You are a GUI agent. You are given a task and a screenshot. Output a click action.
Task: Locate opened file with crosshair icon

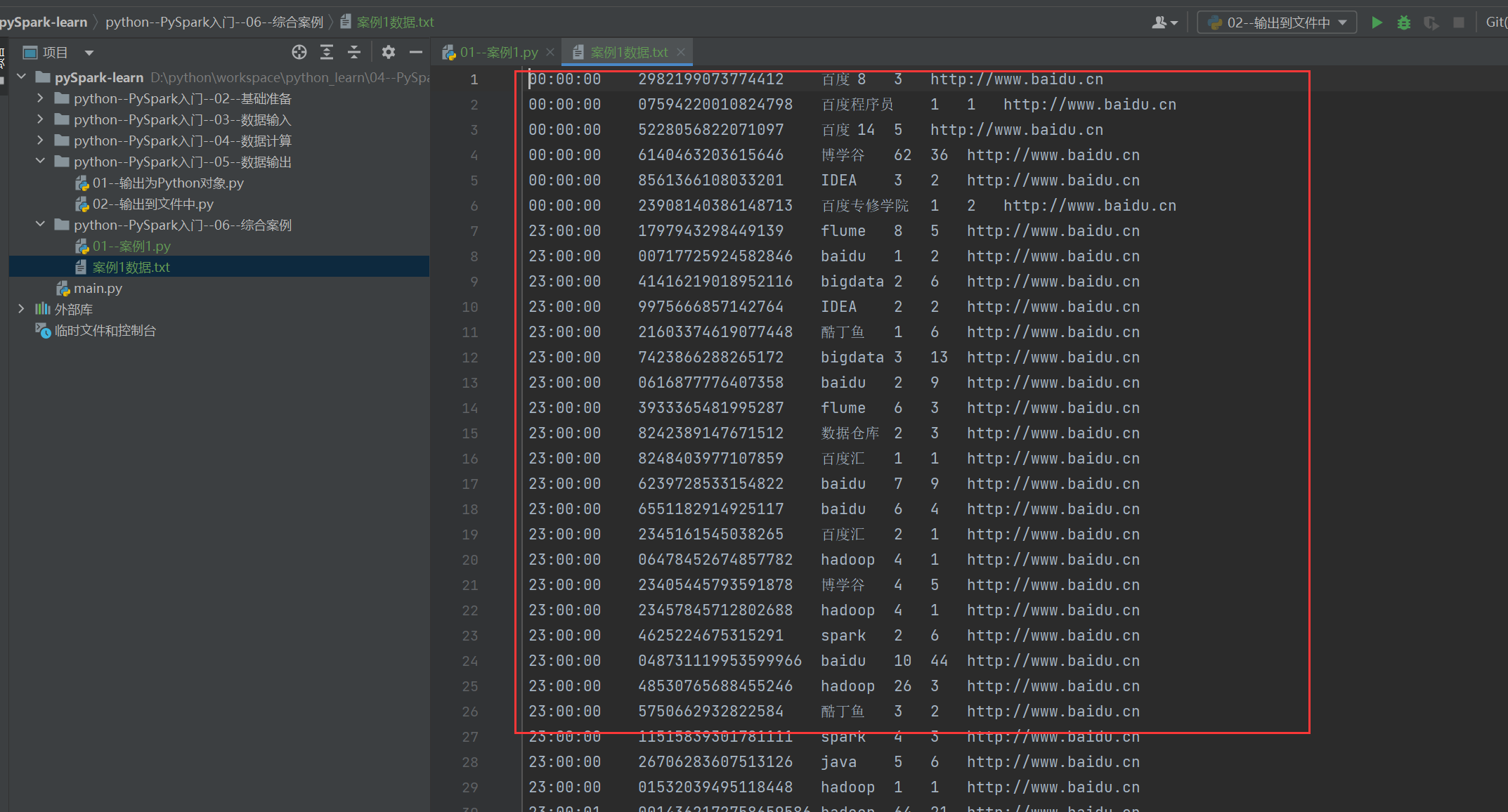click(x=299, y=52)
